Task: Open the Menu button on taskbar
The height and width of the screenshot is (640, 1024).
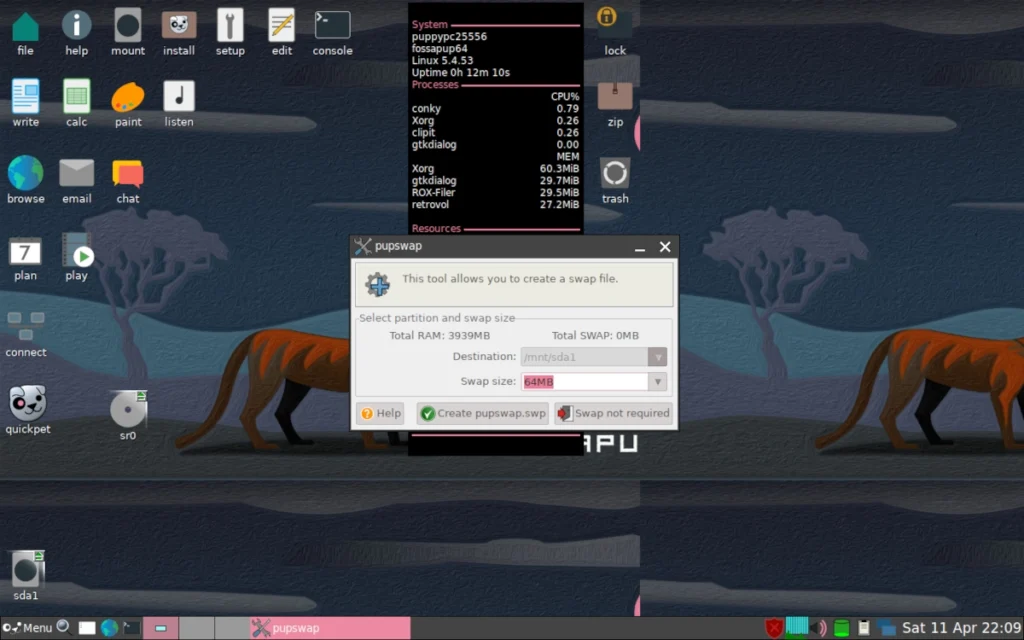Action: pos(27,628)
